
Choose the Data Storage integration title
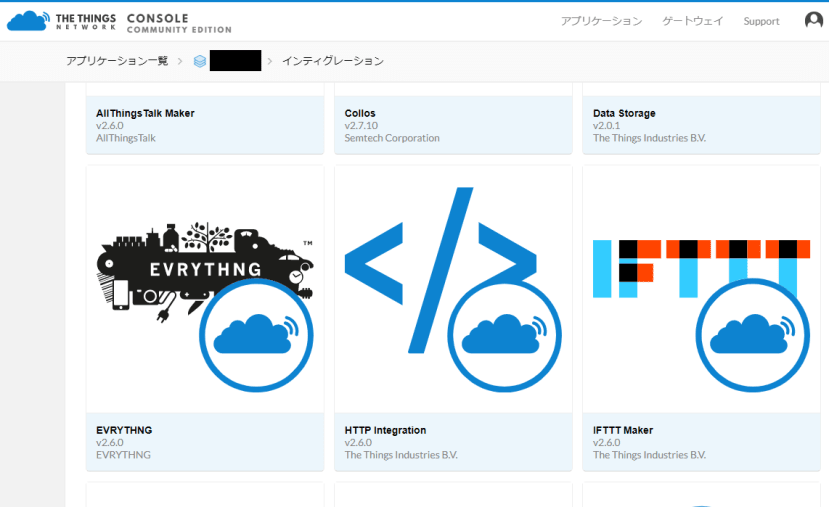(x=624, y=113)
